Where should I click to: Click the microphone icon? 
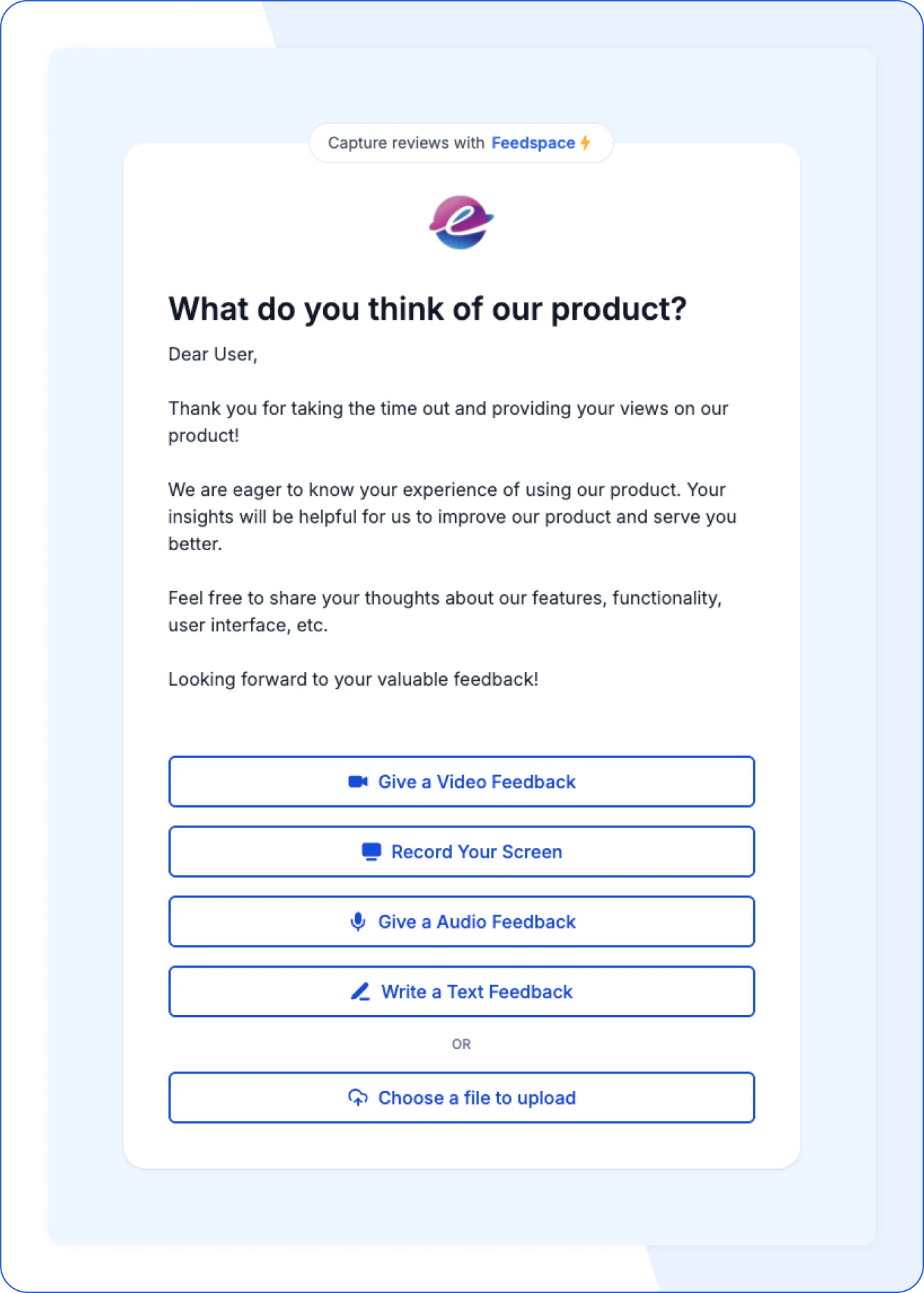point(358,922)
